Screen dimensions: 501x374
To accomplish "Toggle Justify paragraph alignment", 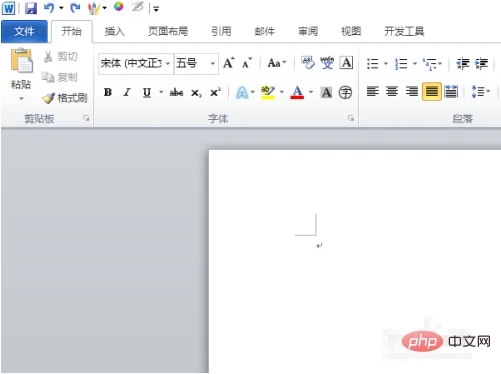I will (x=432, y=91).
